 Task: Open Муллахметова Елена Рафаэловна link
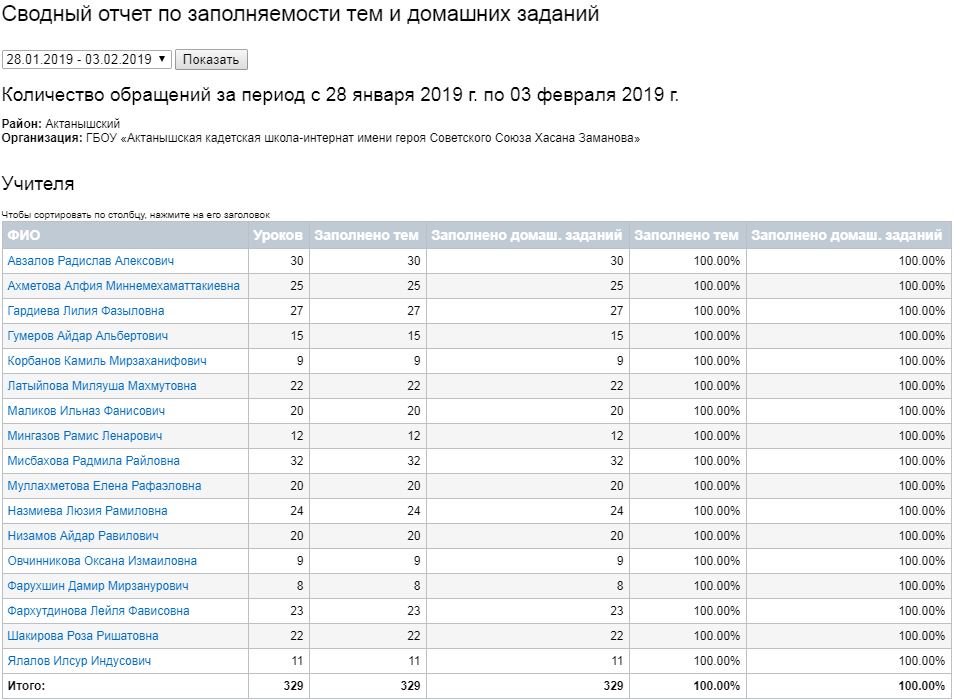104,486
